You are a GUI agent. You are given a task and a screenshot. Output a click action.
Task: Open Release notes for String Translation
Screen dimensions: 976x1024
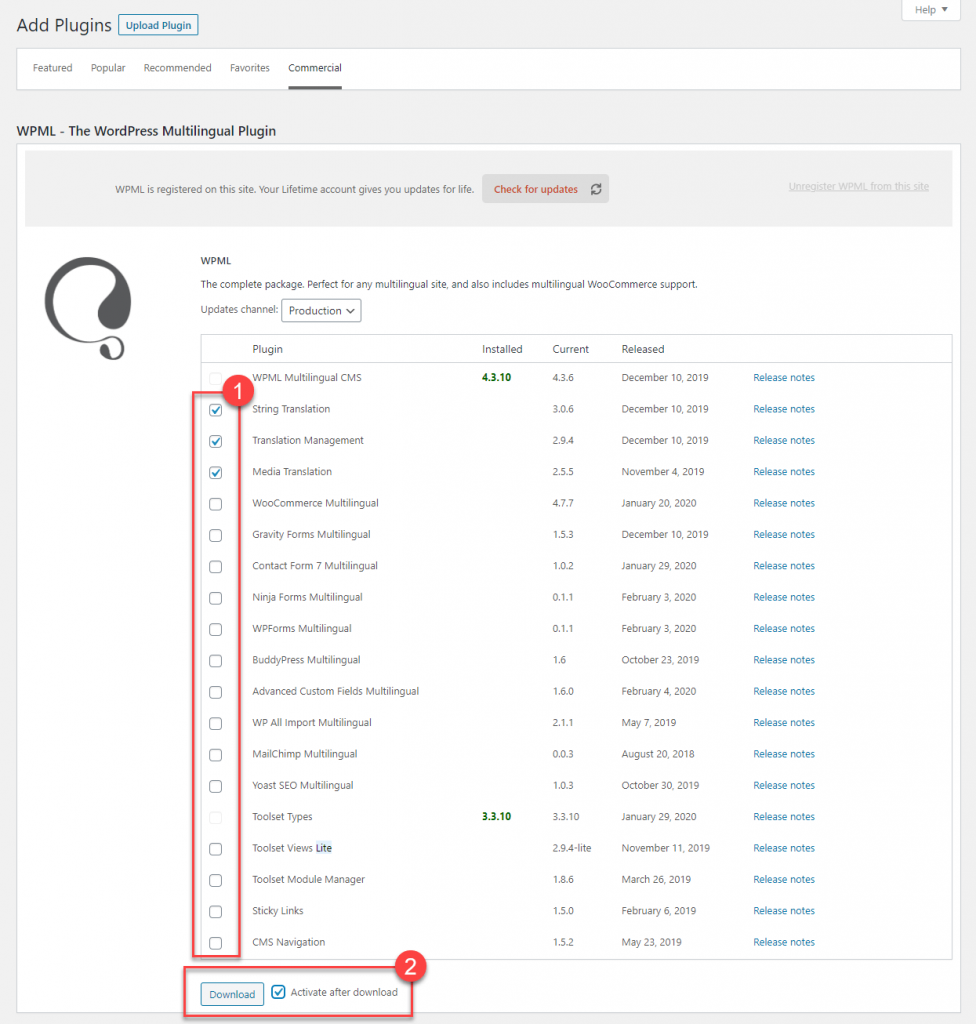(x=784, y=409)
